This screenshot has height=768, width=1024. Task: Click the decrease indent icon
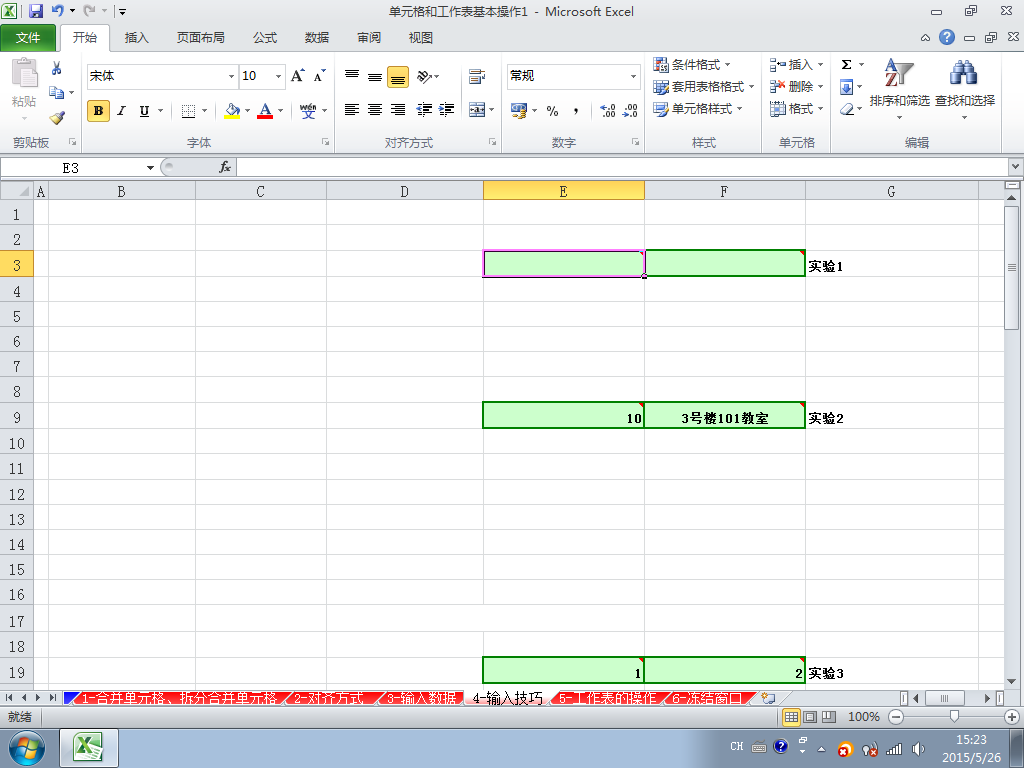(424, 110)
